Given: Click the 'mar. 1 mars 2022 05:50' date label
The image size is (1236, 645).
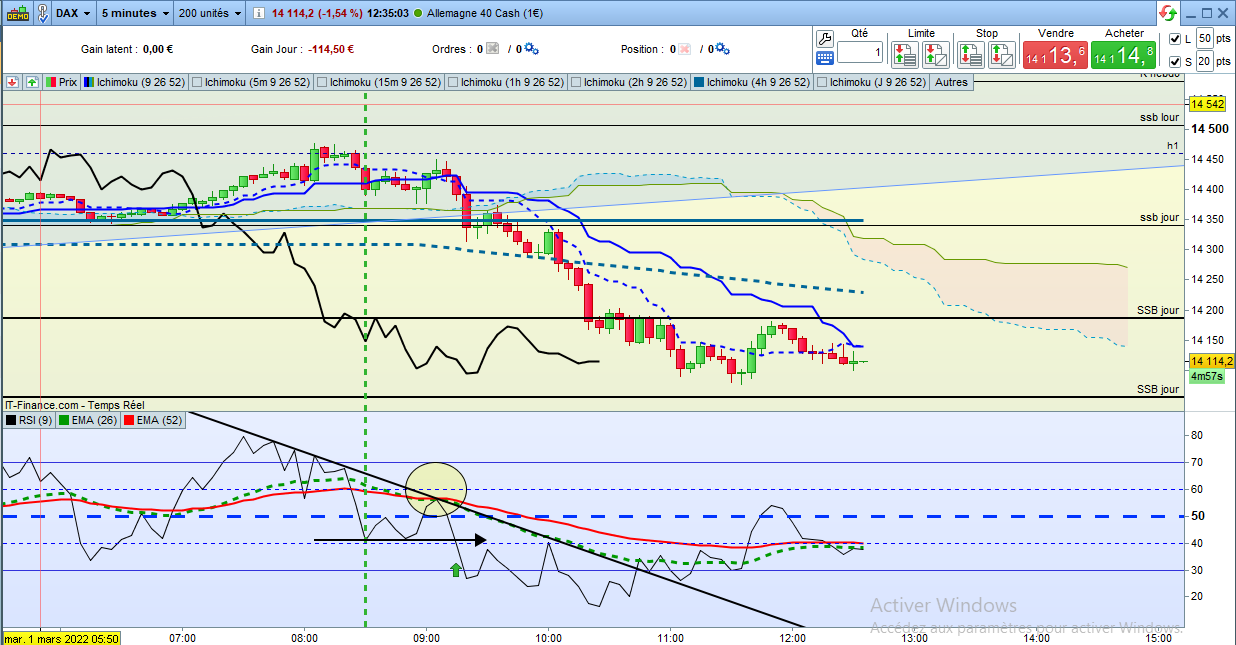Looking at the screenshot, I should click(x=62, y=638).
